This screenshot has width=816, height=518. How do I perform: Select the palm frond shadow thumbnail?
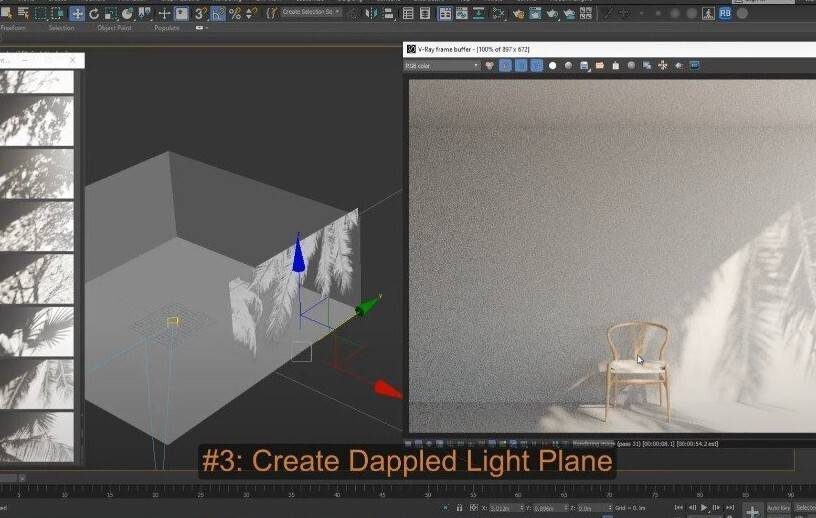(36, 332)
